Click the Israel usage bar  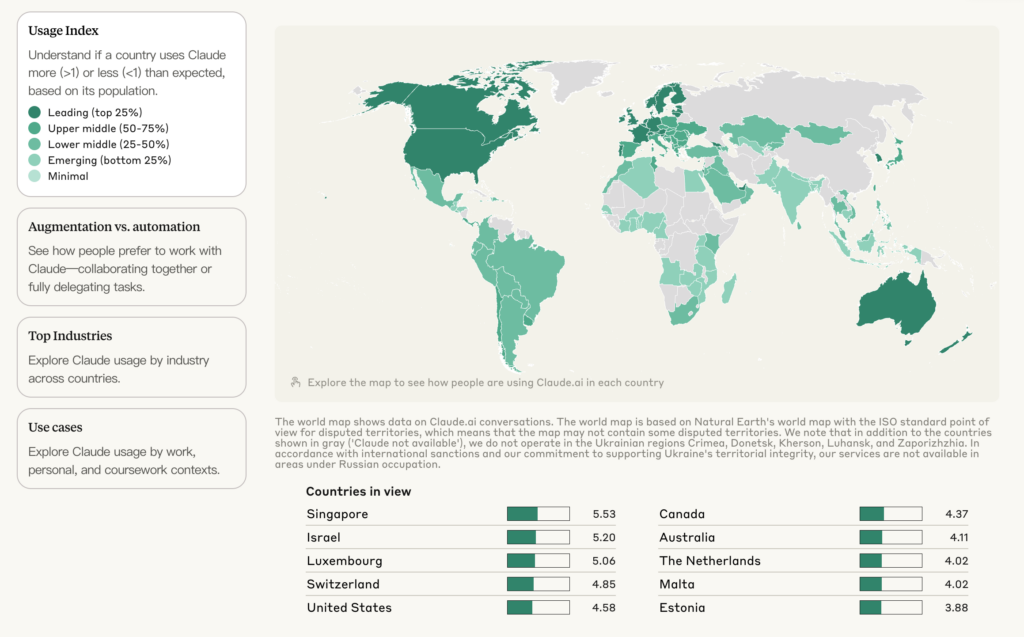coord(538,538)
